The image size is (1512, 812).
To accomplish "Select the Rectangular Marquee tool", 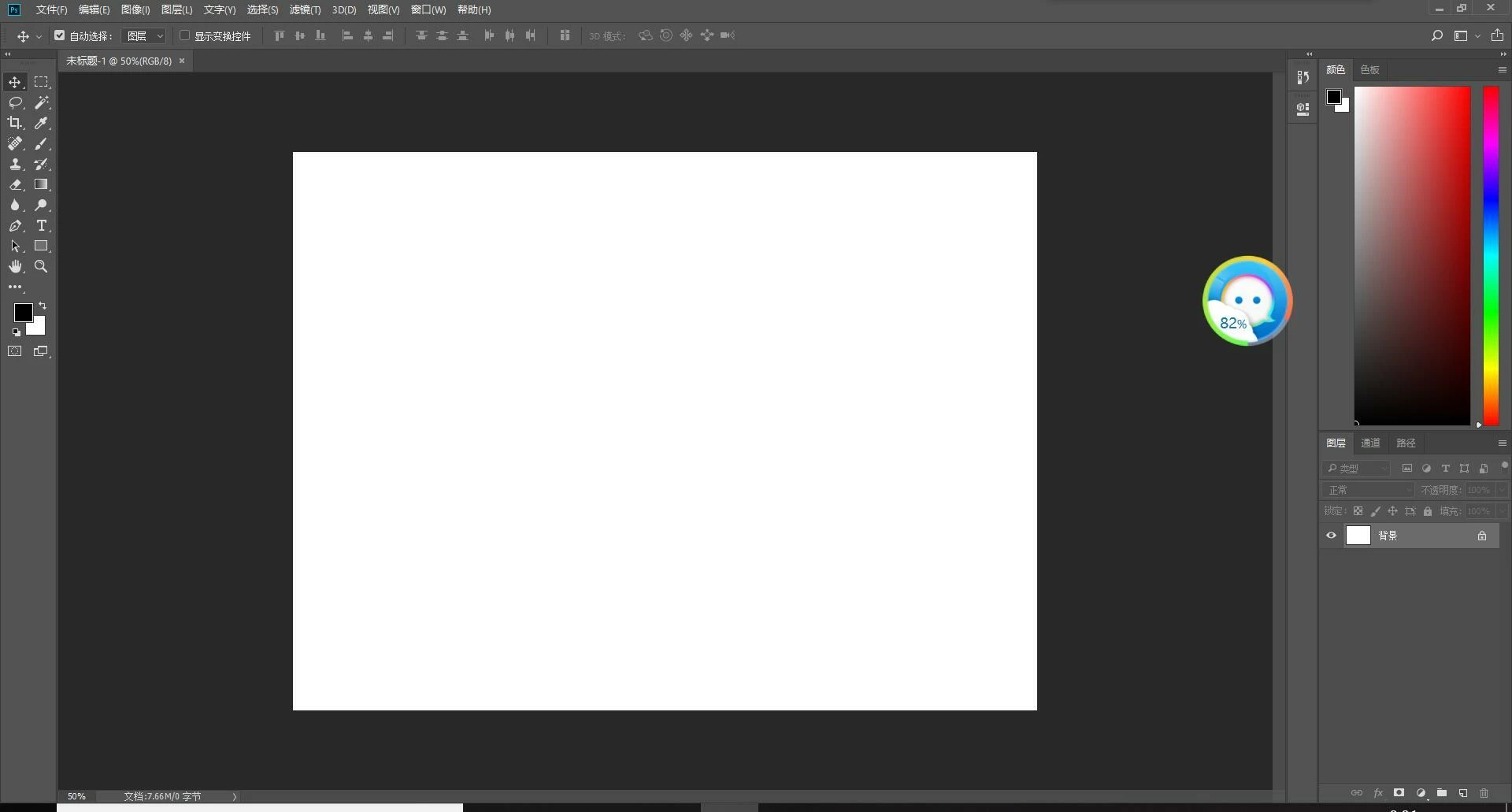I will pyautogui.click(x=41, y=82).
